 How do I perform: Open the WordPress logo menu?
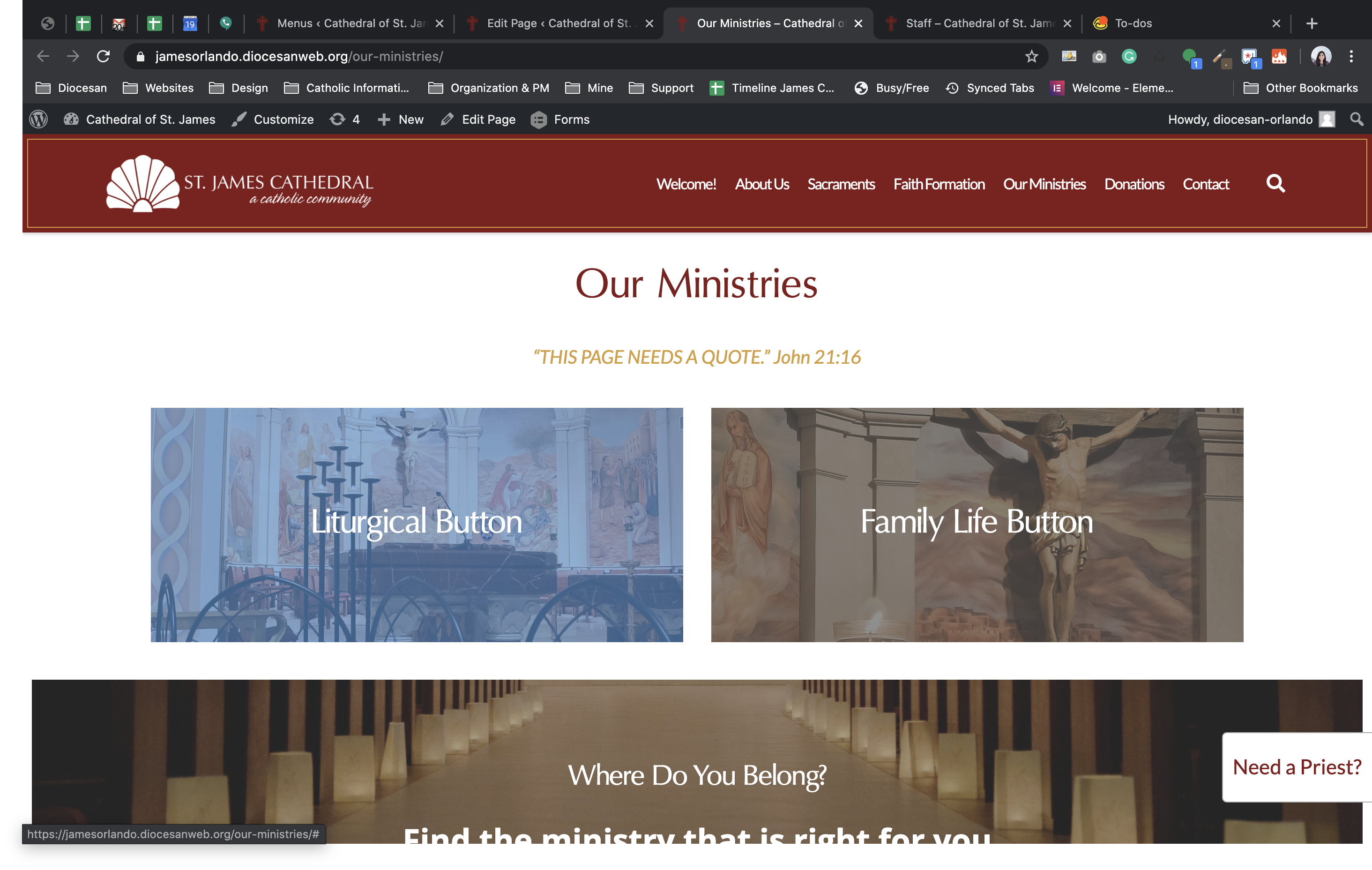pyautogui.click(x=38, y=119)
